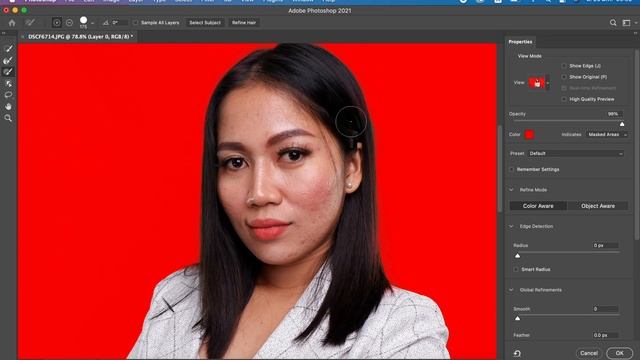The width and height of the screenshot is (640, 360).
Task: Toggle High Quality Preview option
Action: (x=564, y=99)
